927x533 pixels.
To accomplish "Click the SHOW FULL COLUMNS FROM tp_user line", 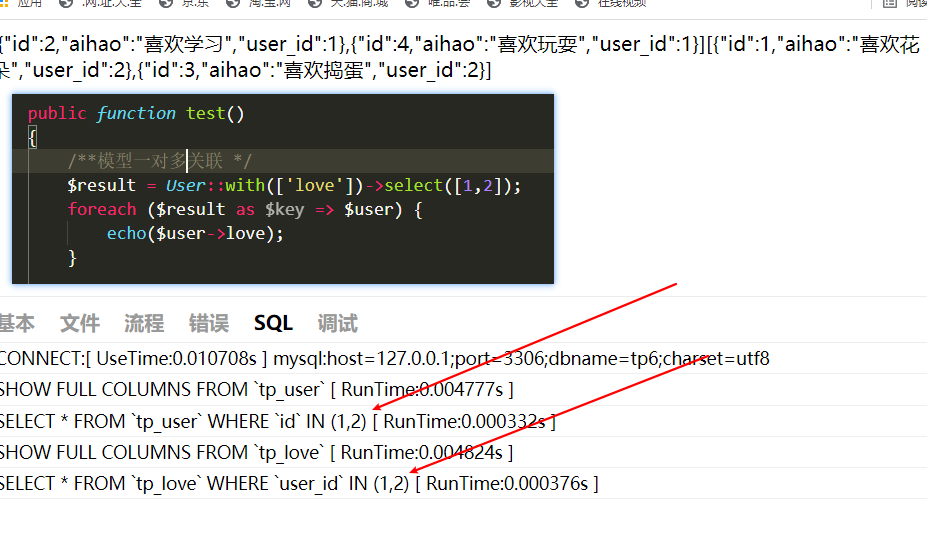I will tap(256, 390).
